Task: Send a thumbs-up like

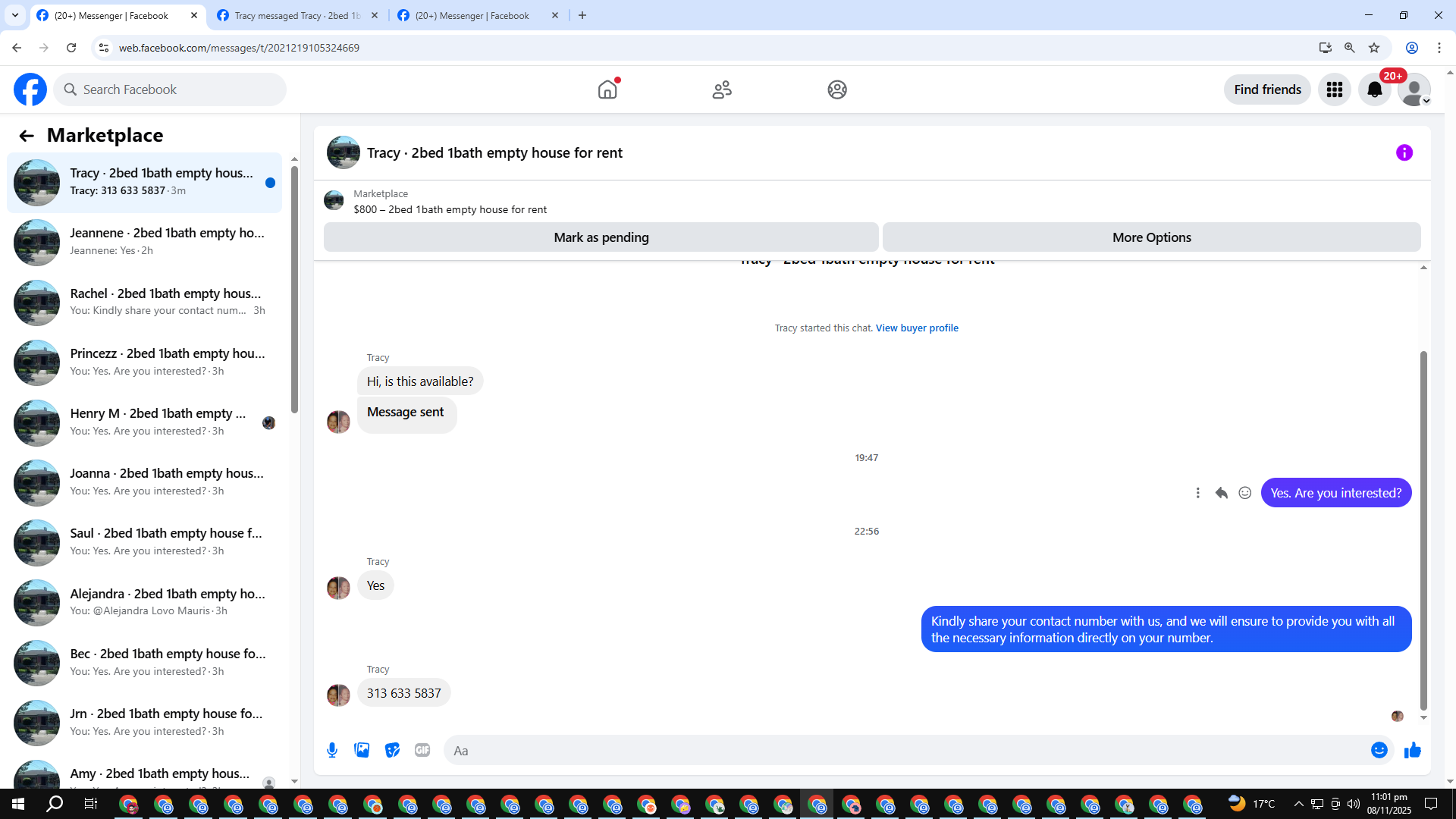Action: coord(1412,751)
